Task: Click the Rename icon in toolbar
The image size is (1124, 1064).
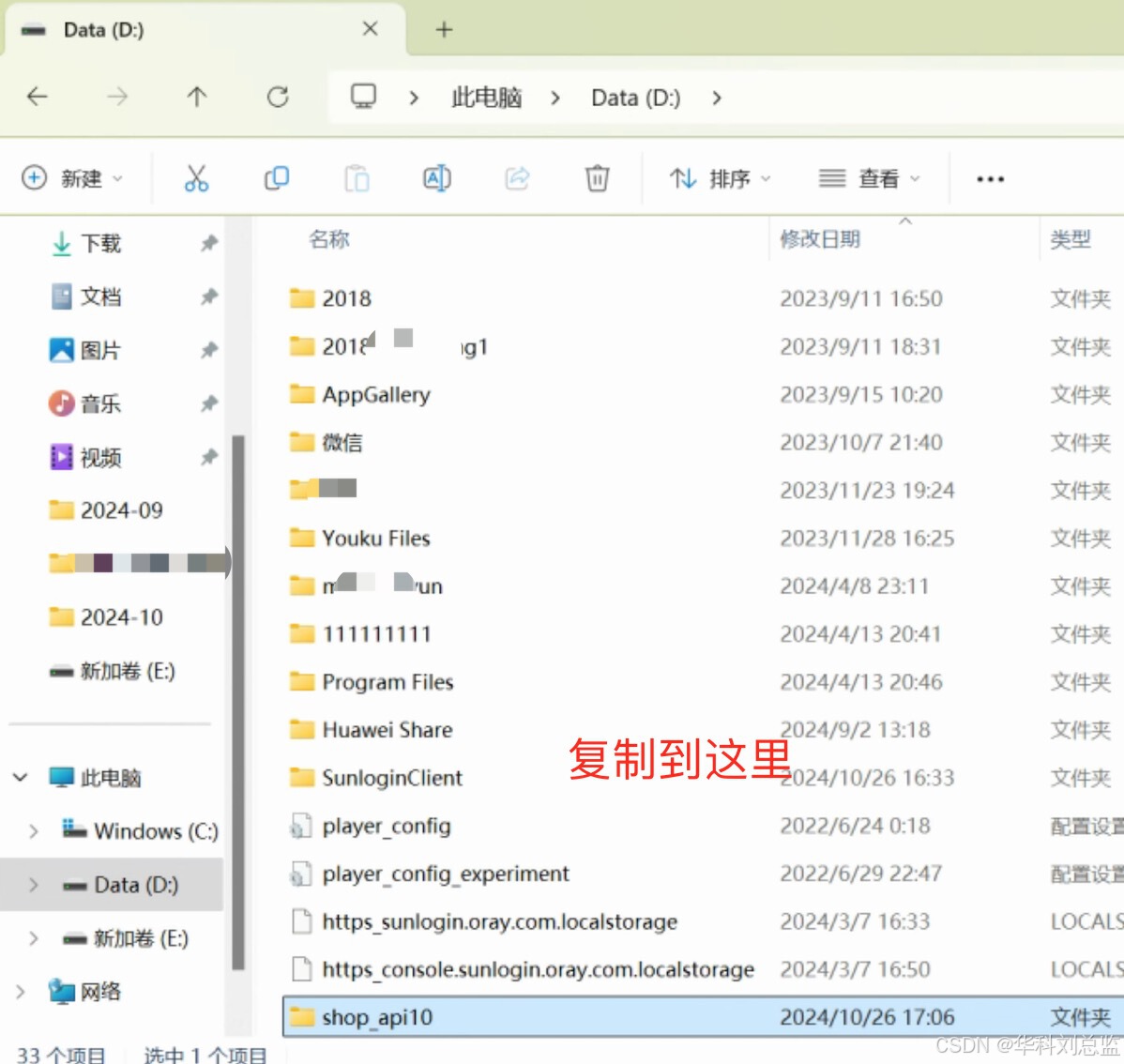Action: pos(437,178)
